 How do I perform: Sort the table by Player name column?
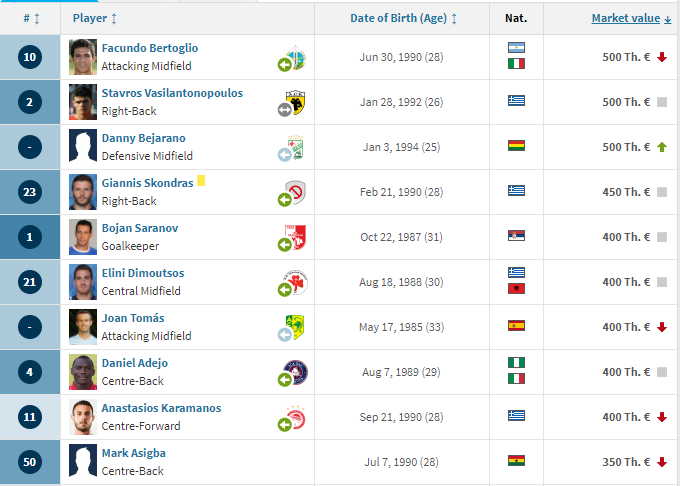(x=95, y=19)
